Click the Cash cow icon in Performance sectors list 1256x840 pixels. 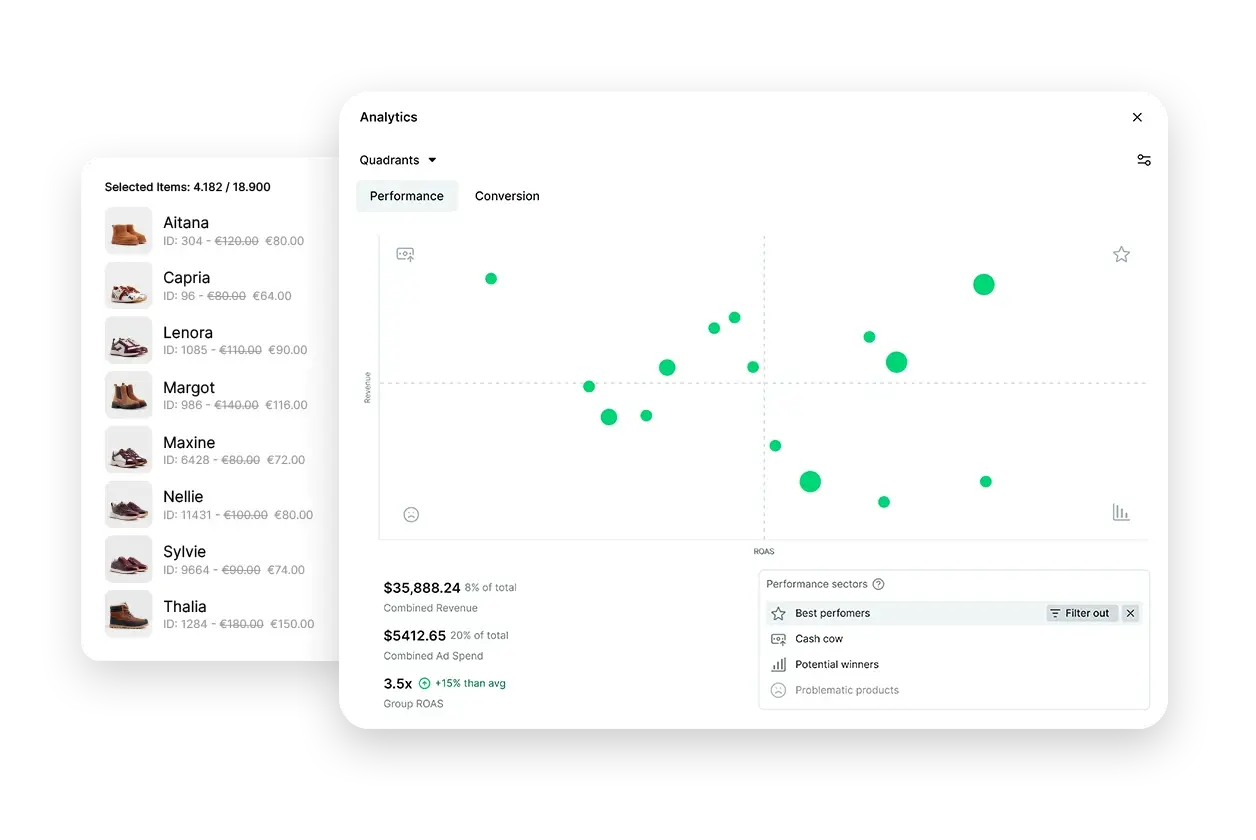[777, 638]
